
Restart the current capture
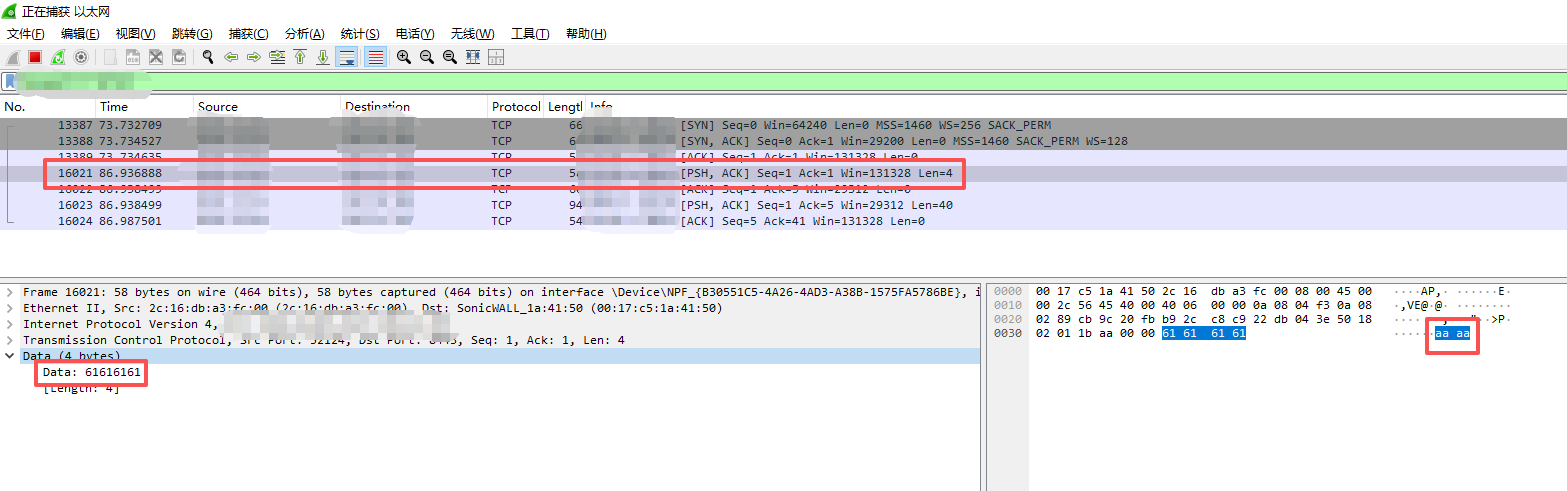coord(58,57)
